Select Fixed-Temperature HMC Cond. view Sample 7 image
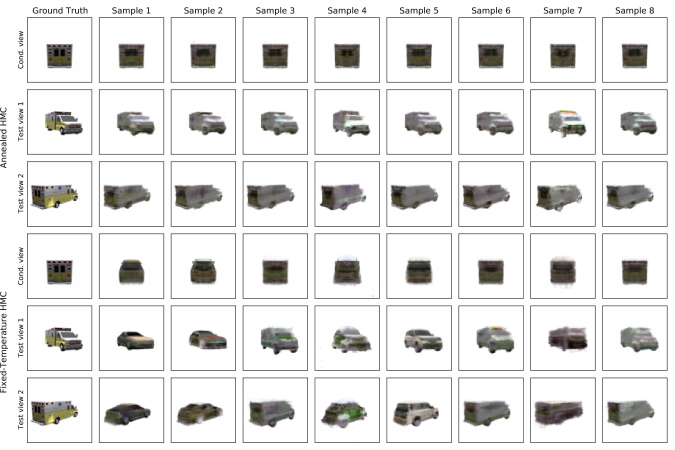This screenshot has height=450, width=675. click(x=563, y=266)
